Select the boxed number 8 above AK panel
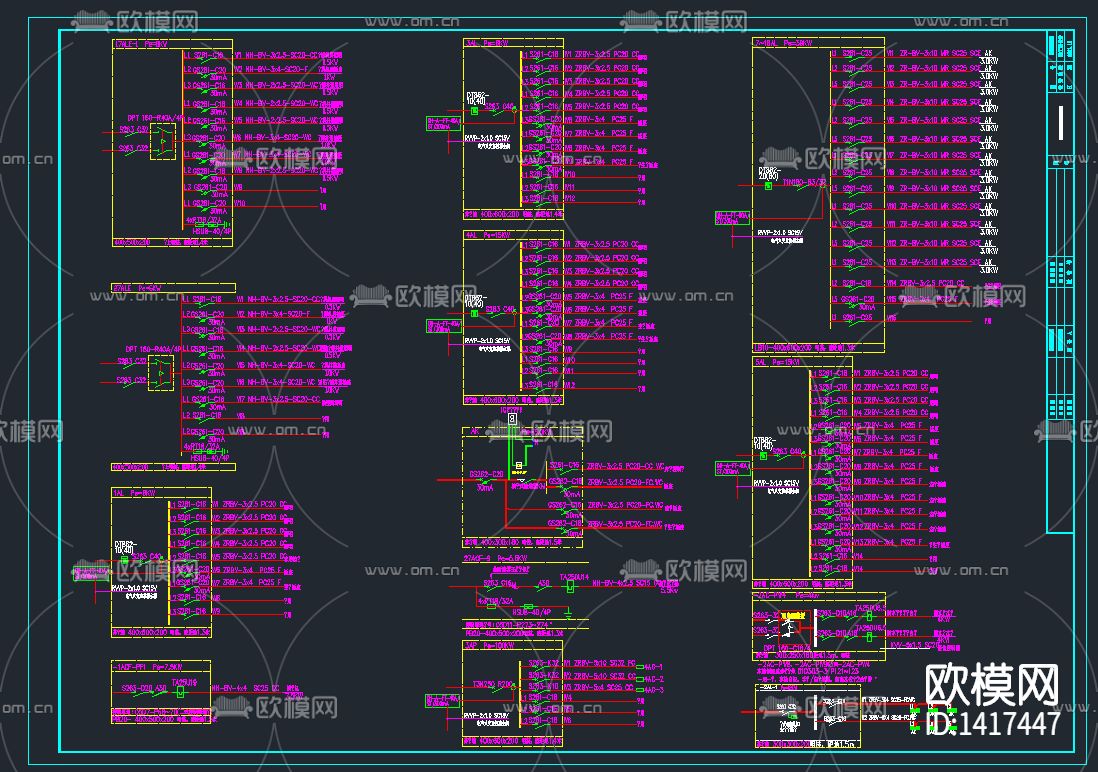 pos(513,420)
